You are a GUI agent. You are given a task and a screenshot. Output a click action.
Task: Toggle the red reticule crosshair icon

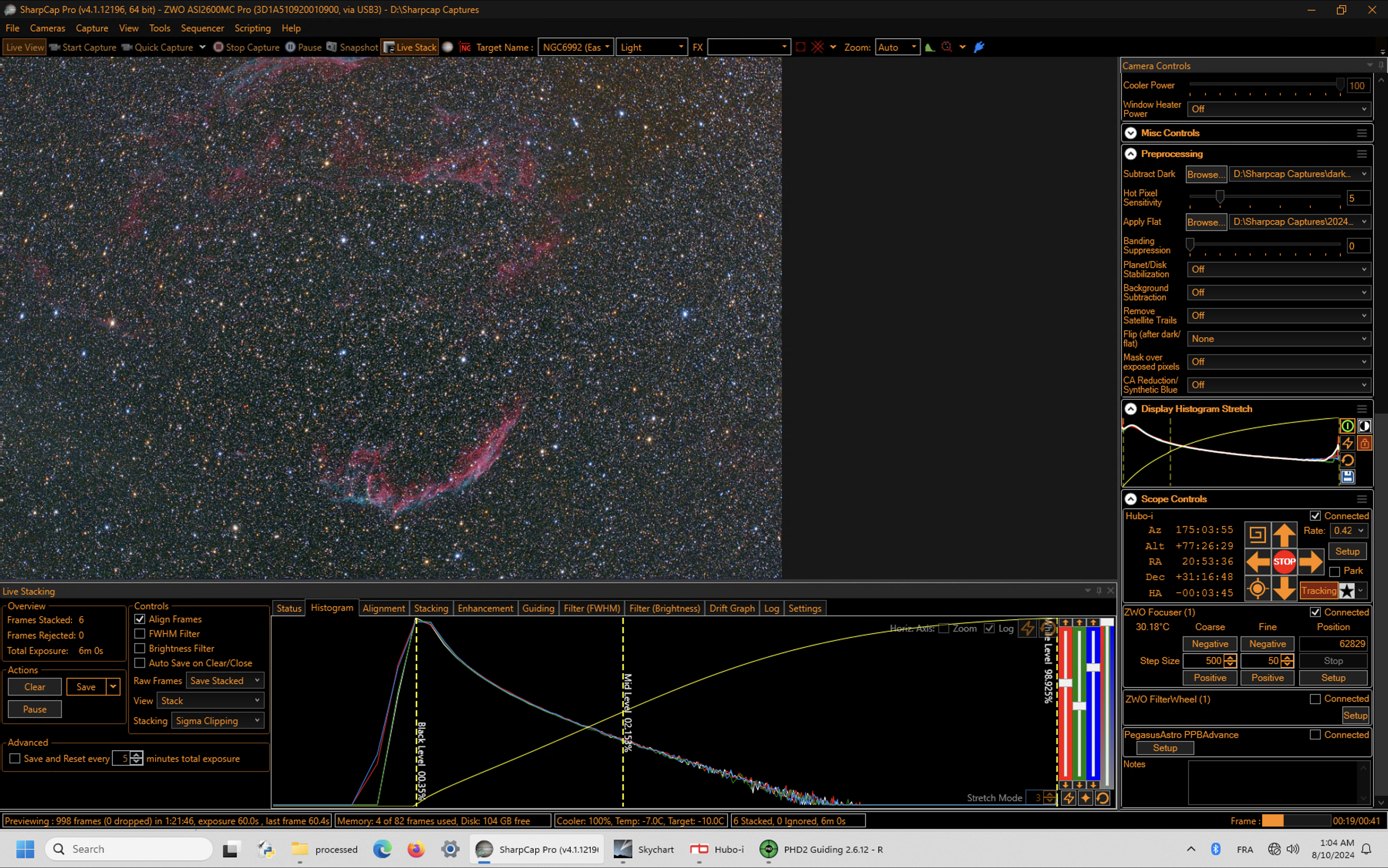817,47
